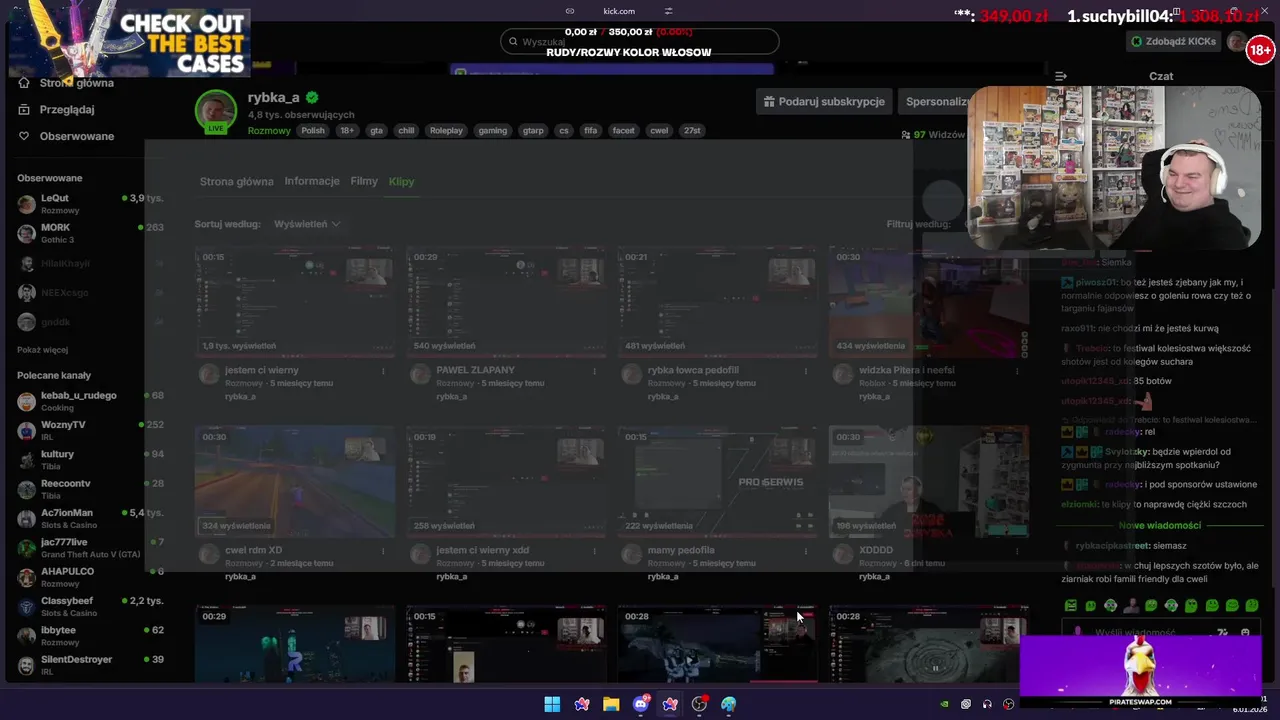Image resolution: width=1280 pixels, height=720 pixels.
Task: Click the gta tag
Action: pyautogui.click(x=376, y=131)
